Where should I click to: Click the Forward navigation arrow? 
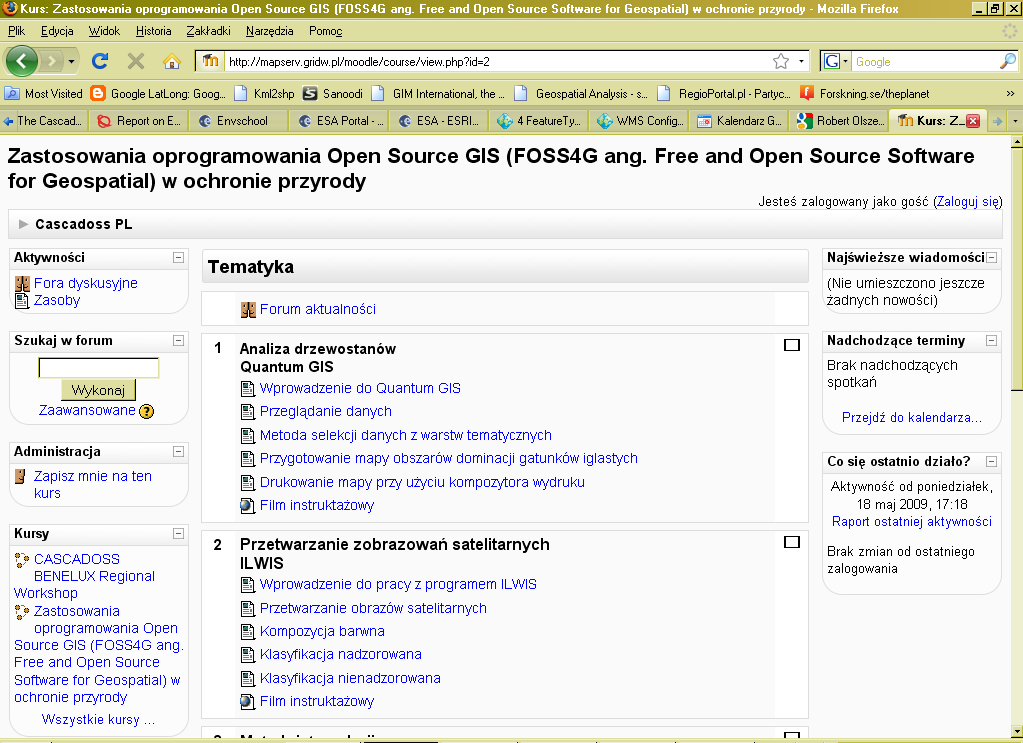[x=51, y=61]
